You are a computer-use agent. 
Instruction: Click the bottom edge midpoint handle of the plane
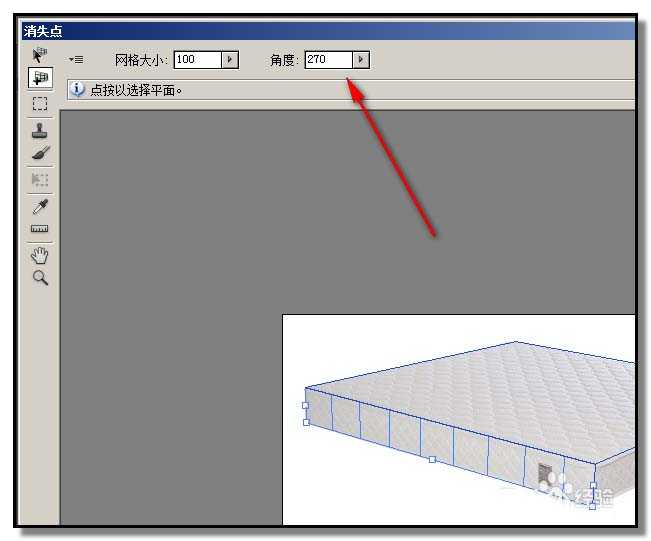click(432, 459)
